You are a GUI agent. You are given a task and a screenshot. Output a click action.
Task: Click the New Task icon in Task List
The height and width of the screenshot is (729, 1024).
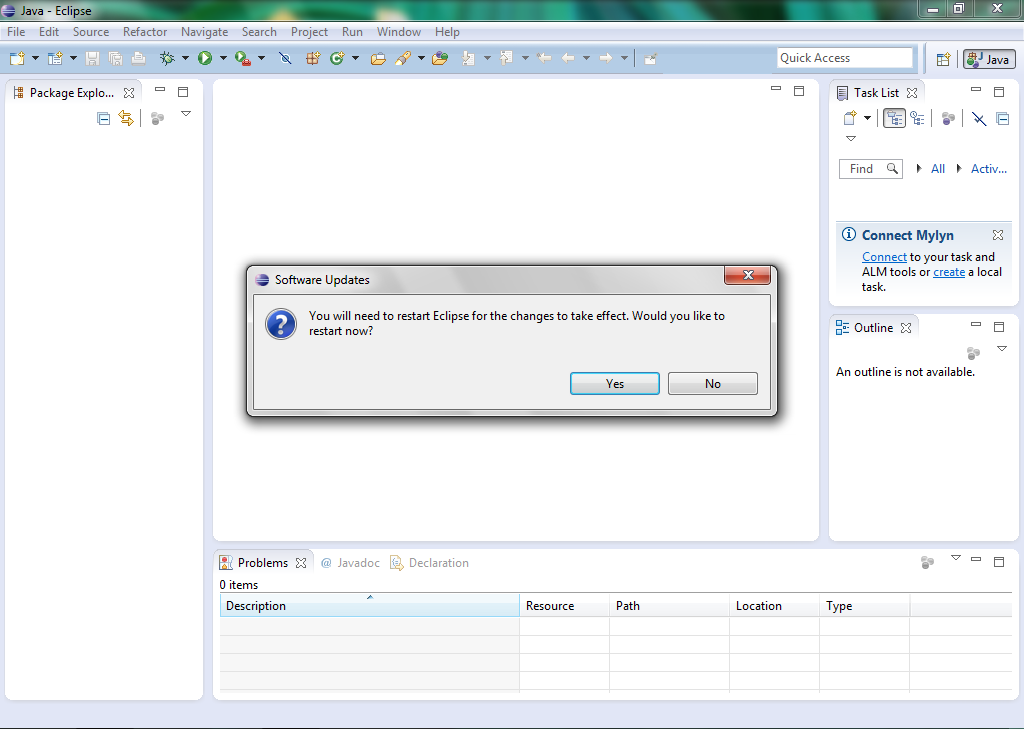coord(849,118)
